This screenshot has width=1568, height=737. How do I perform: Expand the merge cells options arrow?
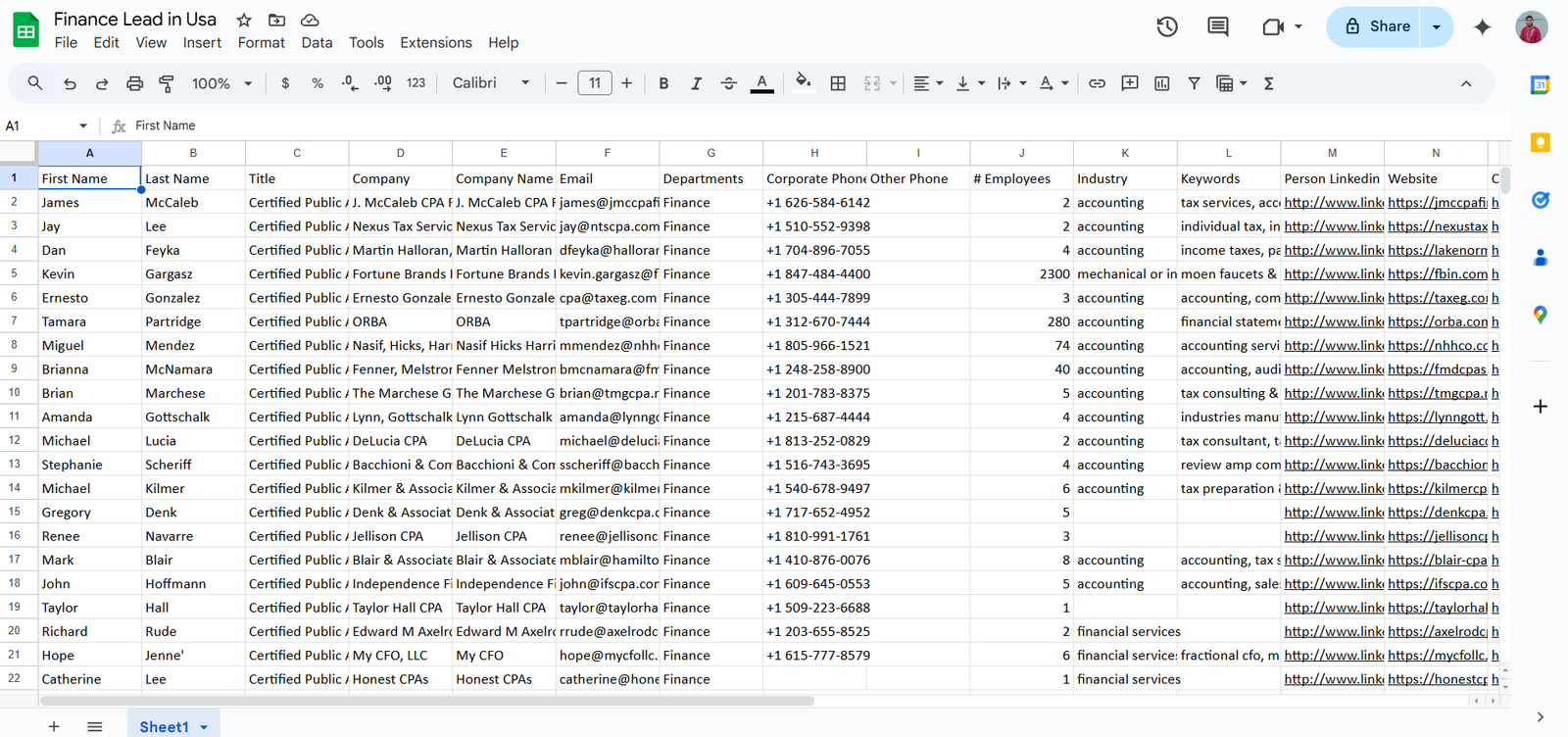tap(893, 83)
